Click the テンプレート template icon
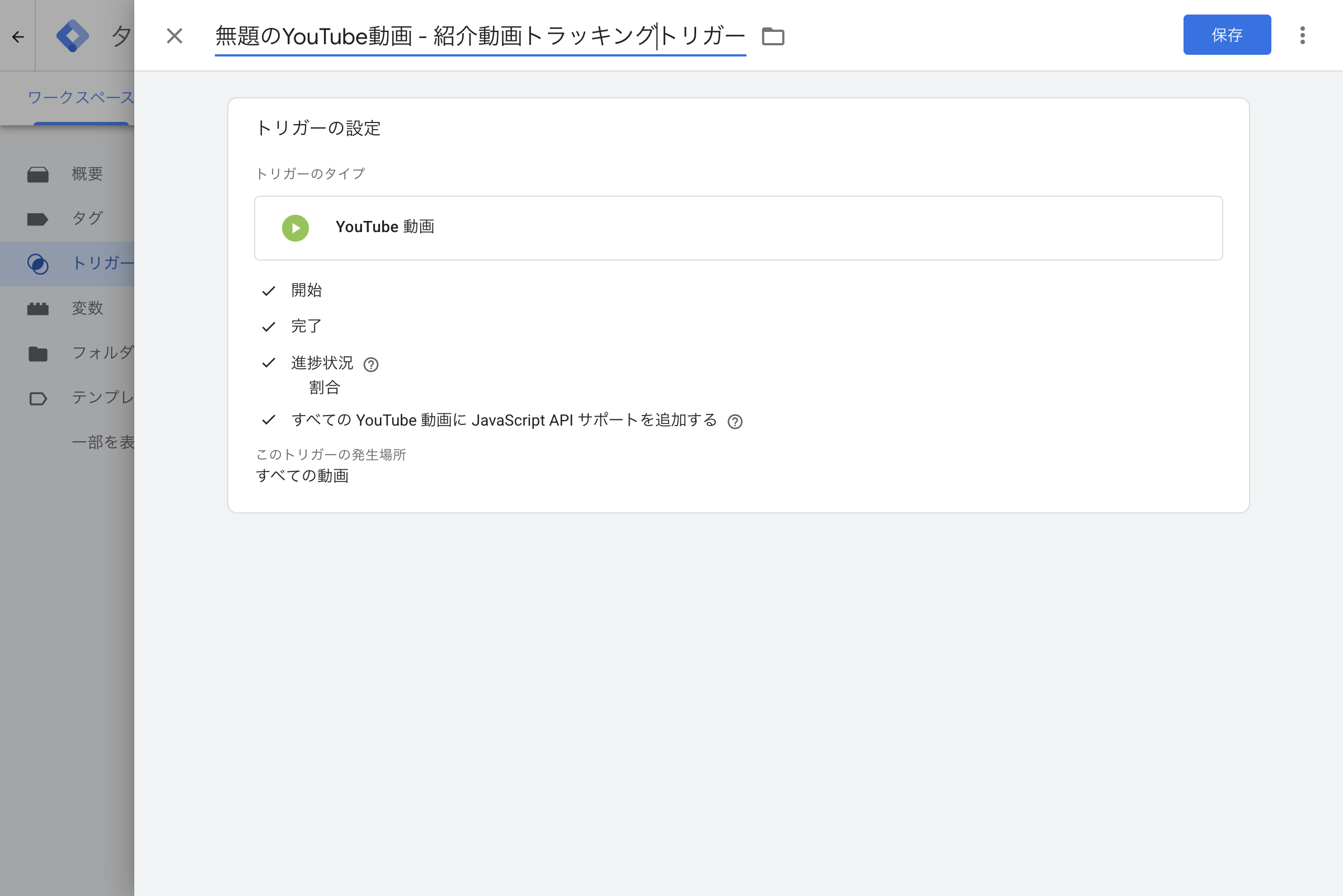Screen dimensions: 1343x896 pos(37,398)
